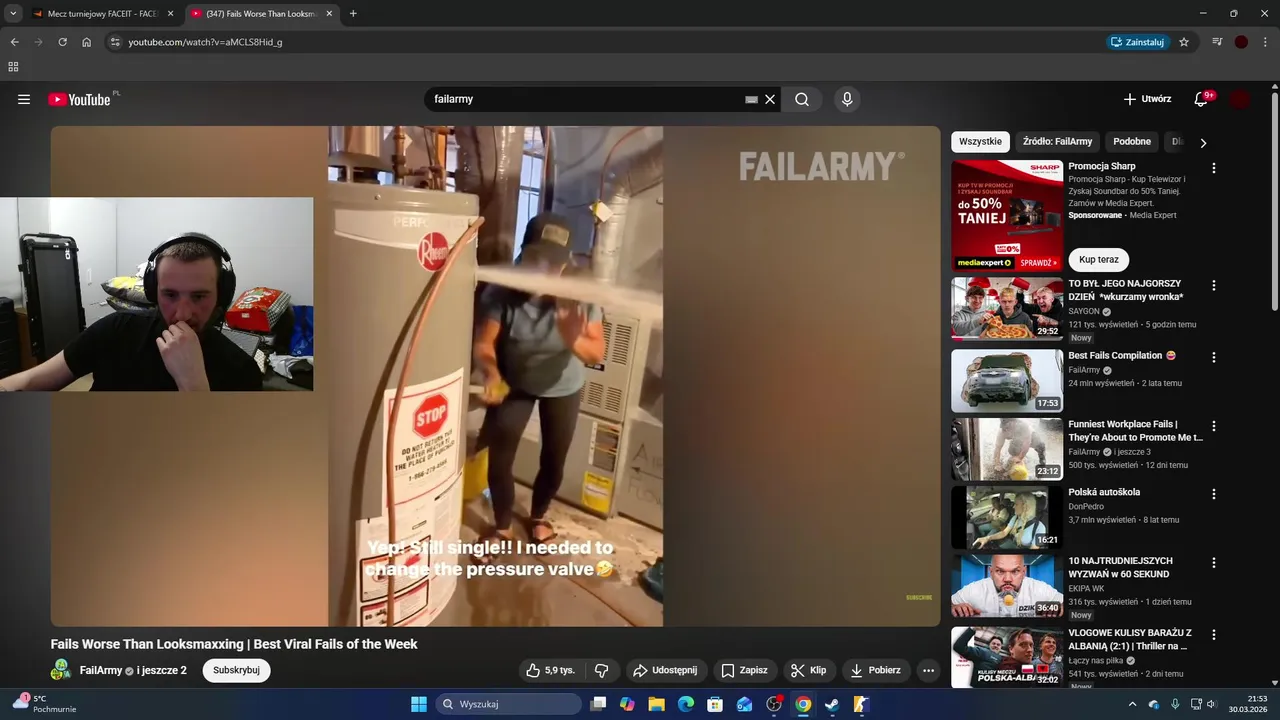1280x720 pixels.
Task: Install the YouTube app via Zainstaluj
Action: pos(1137,42)
